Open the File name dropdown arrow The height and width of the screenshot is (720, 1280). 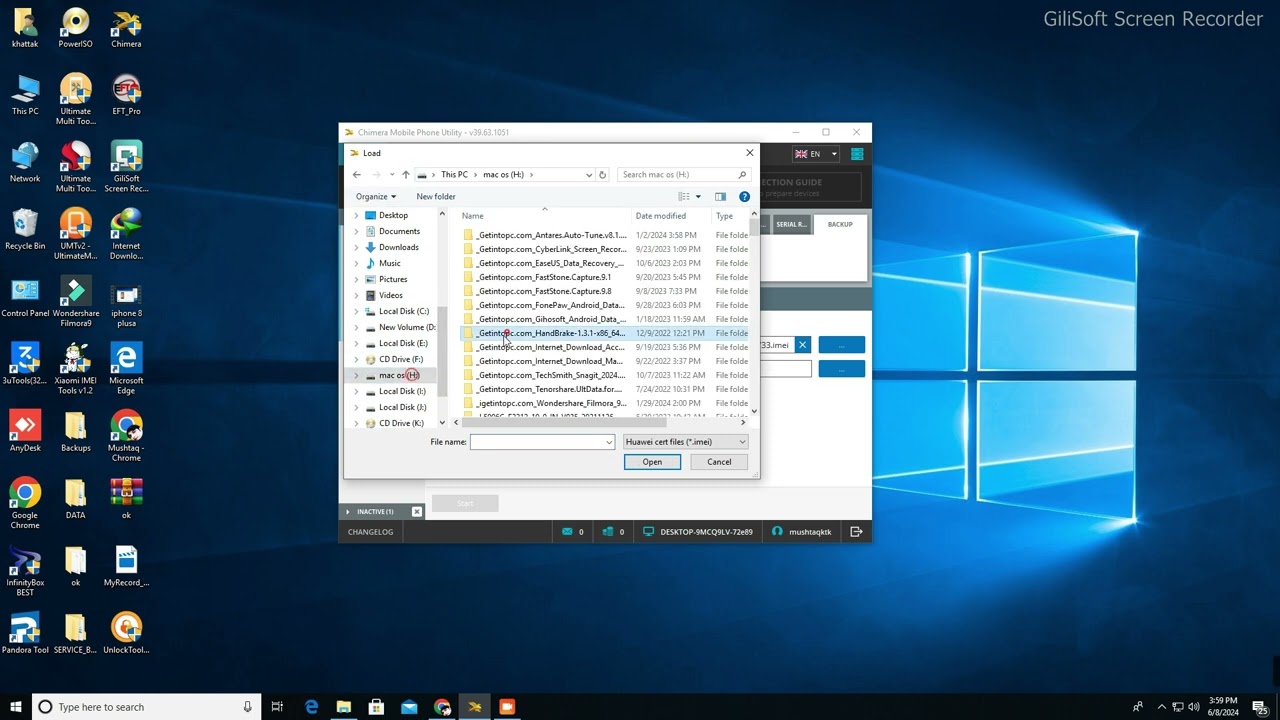(x=608, y=442)
